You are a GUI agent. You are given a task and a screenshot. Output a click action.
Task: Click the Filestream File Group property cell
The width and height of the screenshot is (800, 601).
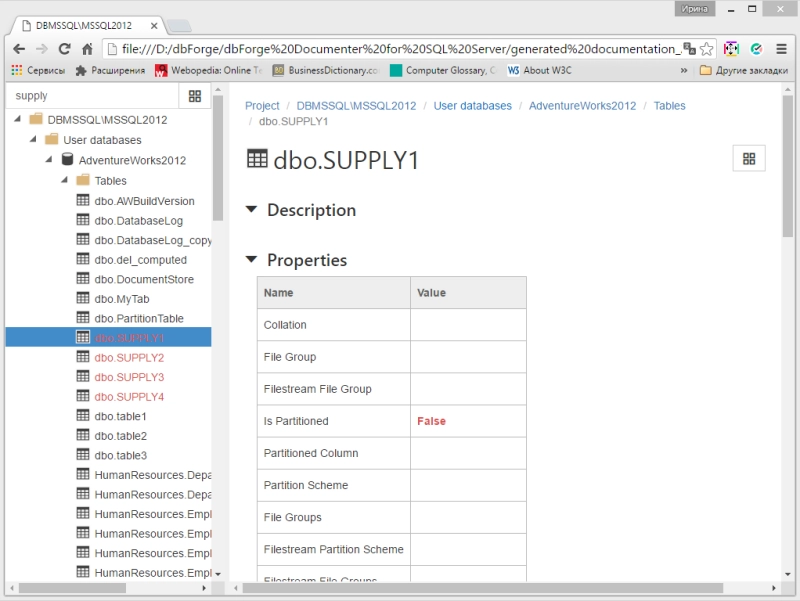[334, 389]
